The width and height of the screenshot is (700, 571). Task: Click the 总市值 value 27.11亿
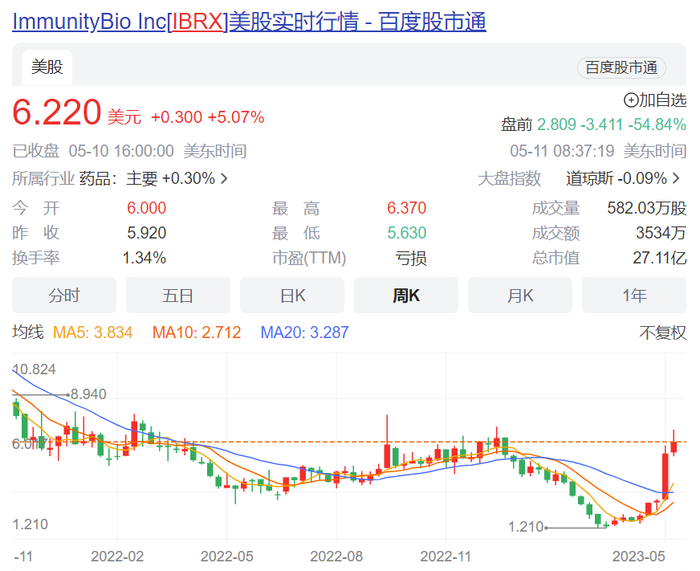pos(659,258)
